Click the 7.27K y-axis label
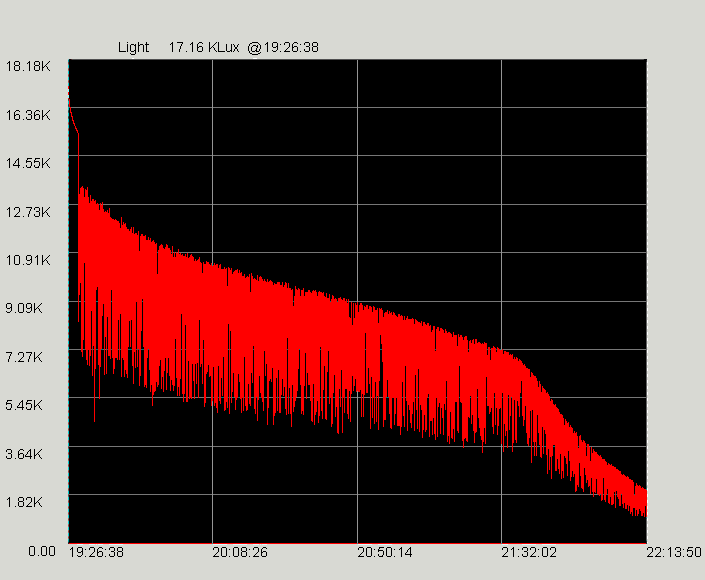Viewport: 705px width, 580px height. pos(24,357)
